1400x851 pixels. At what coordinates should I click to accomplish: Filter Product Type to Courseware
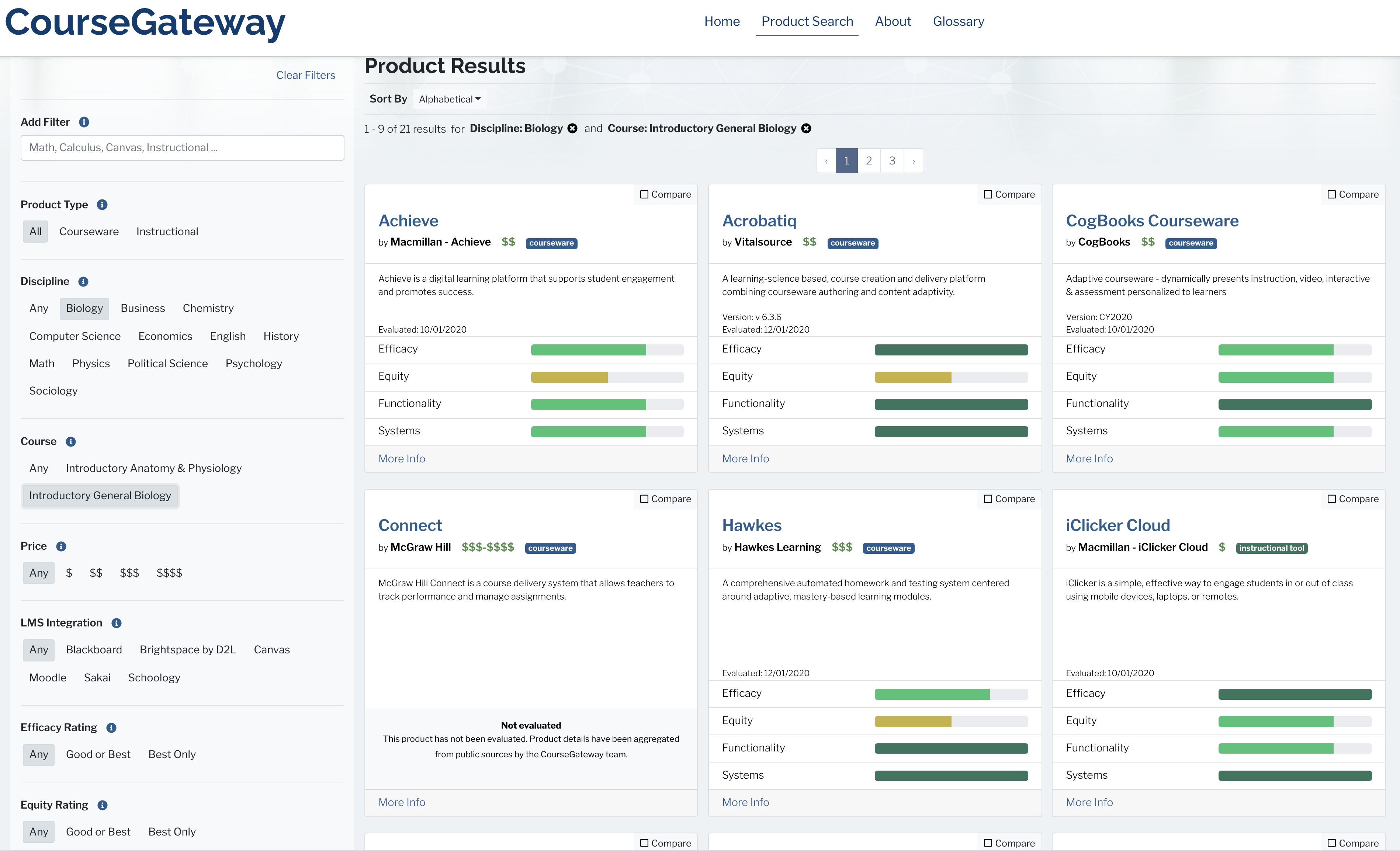pos(89,231)
